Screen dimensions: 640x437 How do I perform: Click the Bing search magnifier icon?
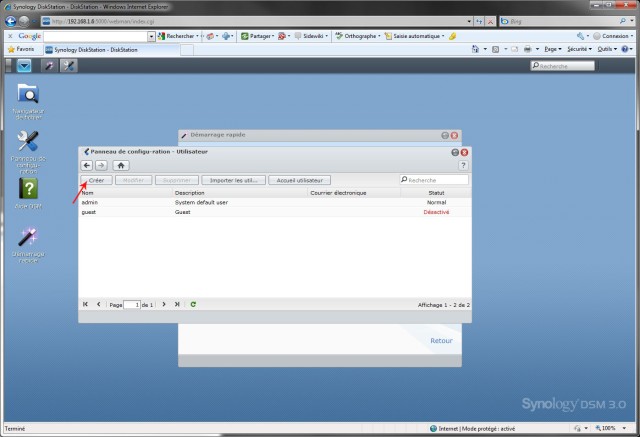(622, 21)
